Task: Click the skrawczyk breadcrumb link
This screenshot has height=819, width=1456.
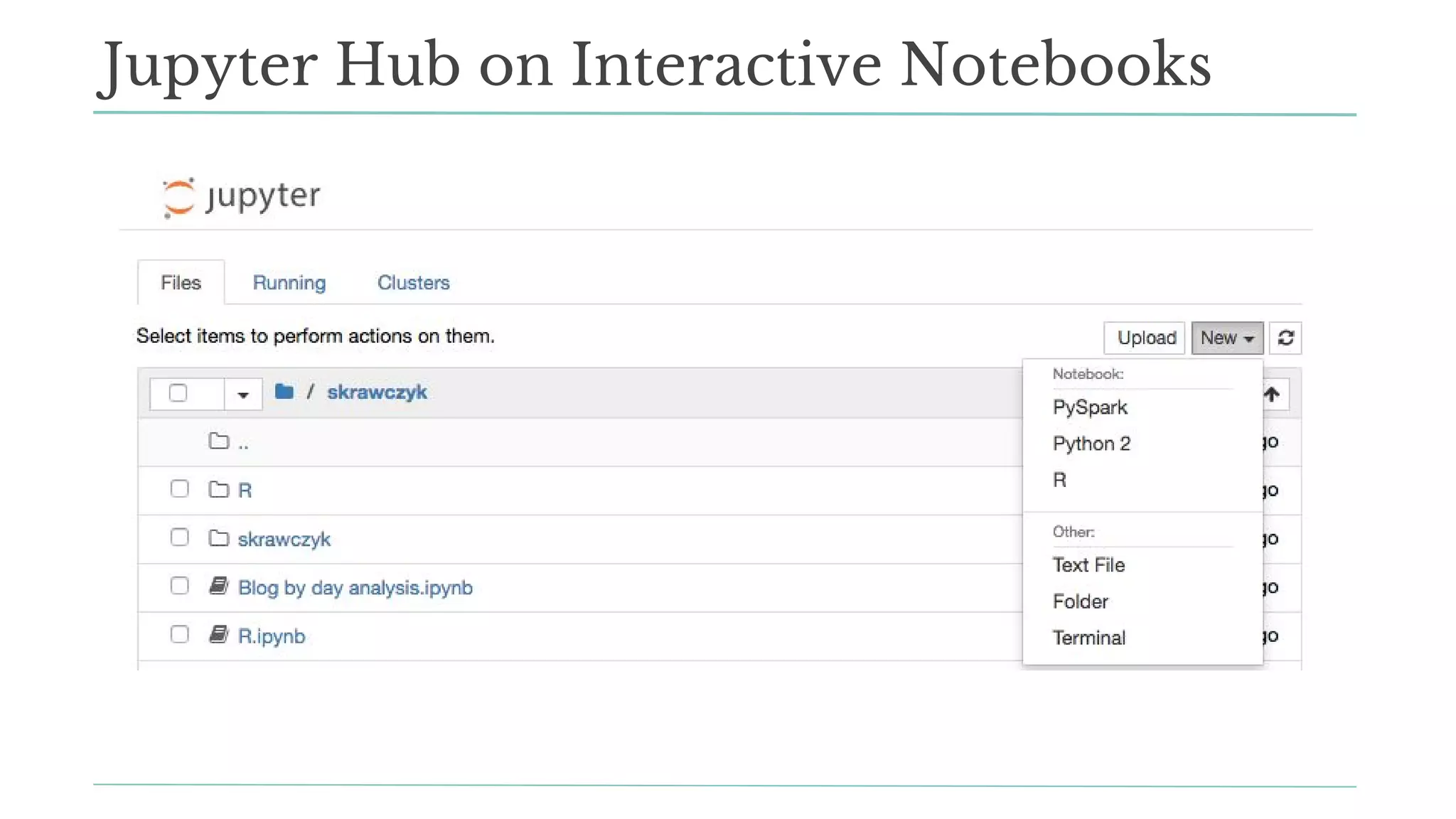Action: tap(377, 392)
